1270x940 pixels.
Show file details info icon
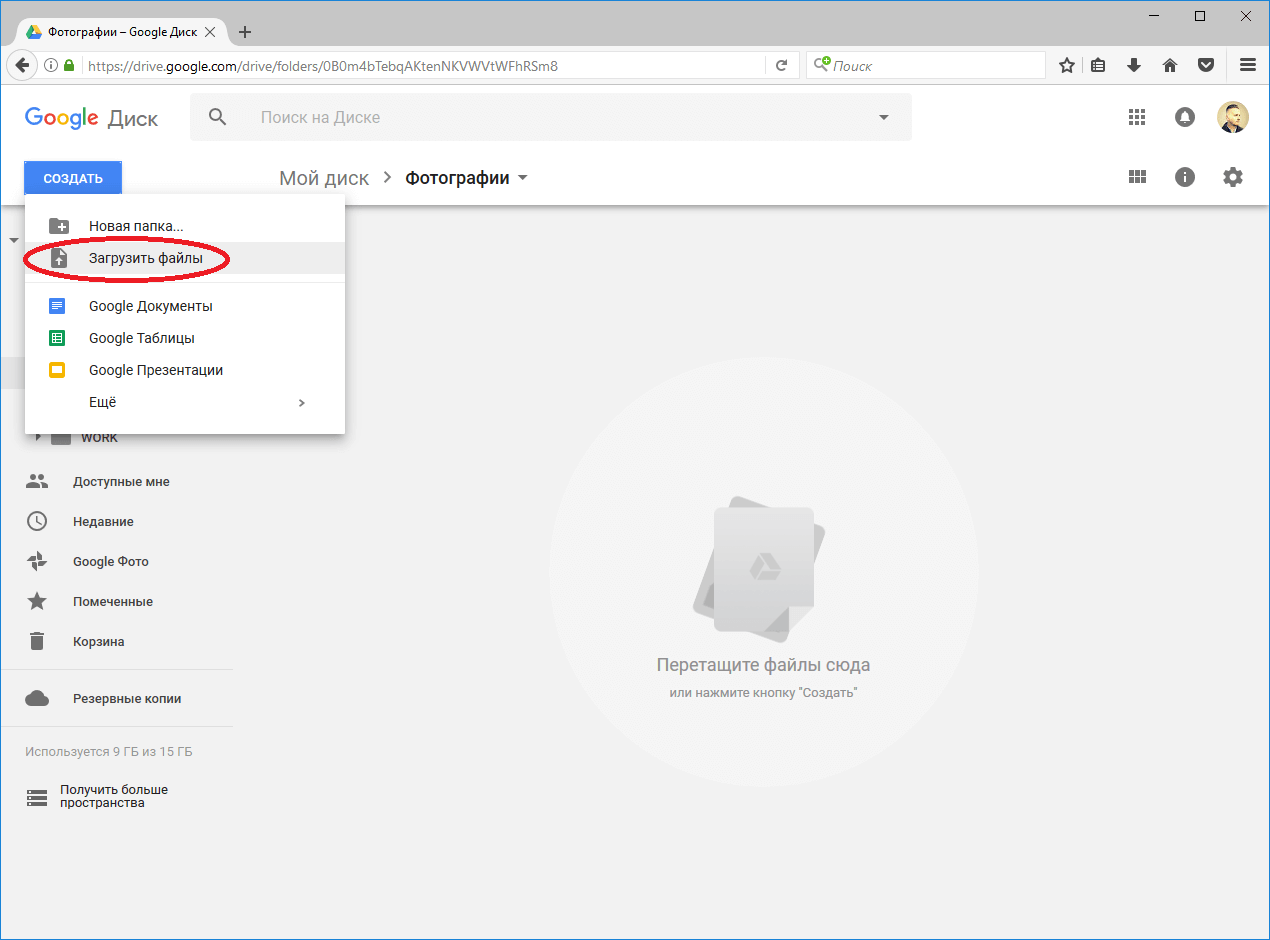tap(1185, 177)
